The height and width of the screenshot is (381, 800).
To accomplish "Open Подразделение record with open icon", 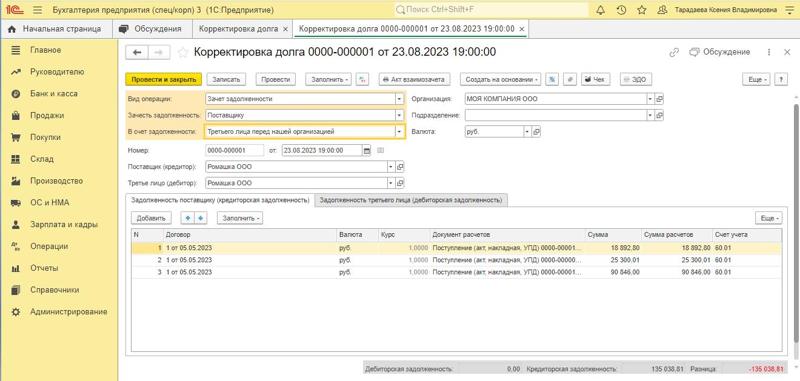I will (x=659, y=115).
